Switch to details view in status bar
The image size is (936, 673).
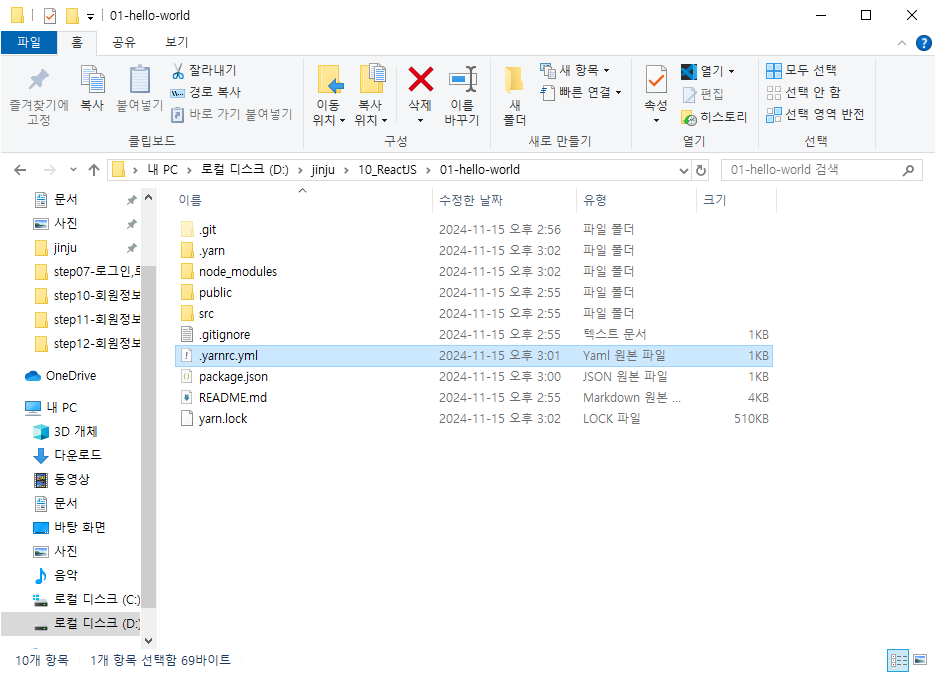(x=898, y=660)
